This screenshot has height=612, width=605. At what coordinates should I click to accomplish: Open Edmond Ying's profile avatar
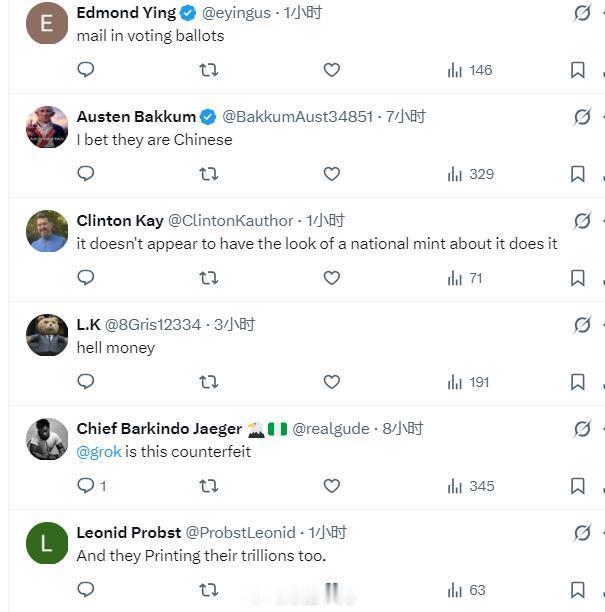pyautogui.click(x=47, y=24)
